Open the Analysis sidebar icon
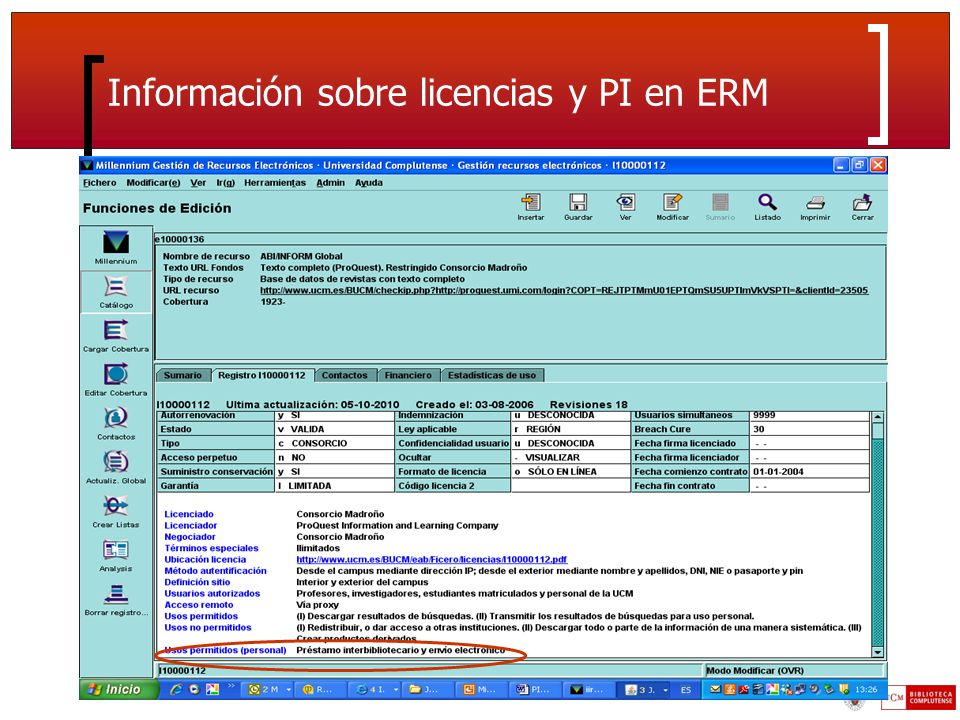 point(116,556)
